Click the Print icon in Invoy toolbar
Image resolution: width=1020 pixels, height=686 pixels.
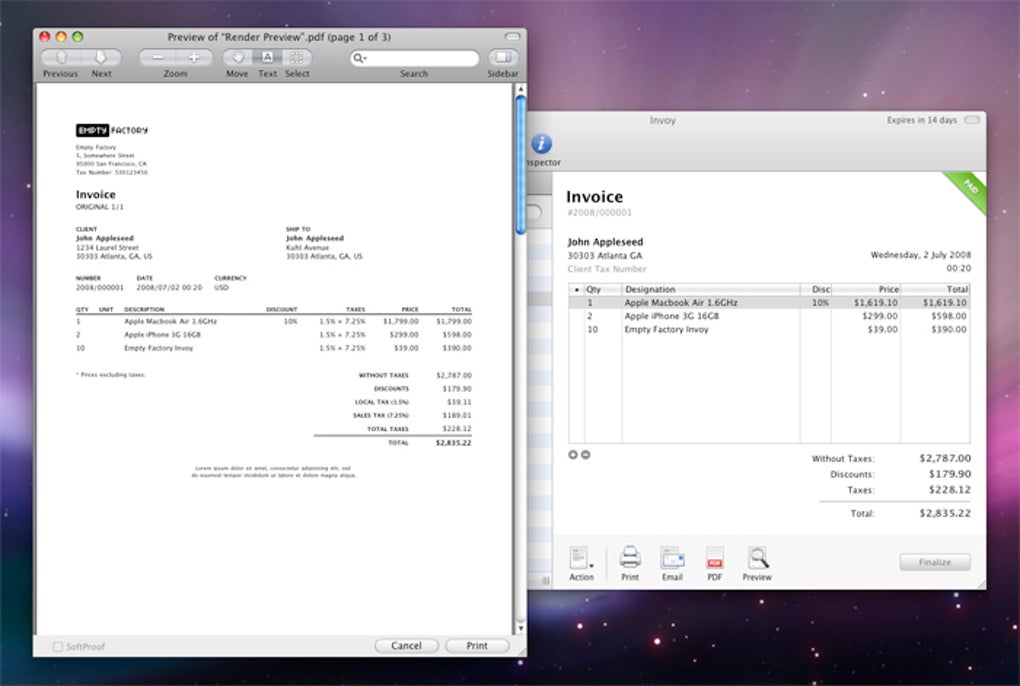tap(630, 558)
